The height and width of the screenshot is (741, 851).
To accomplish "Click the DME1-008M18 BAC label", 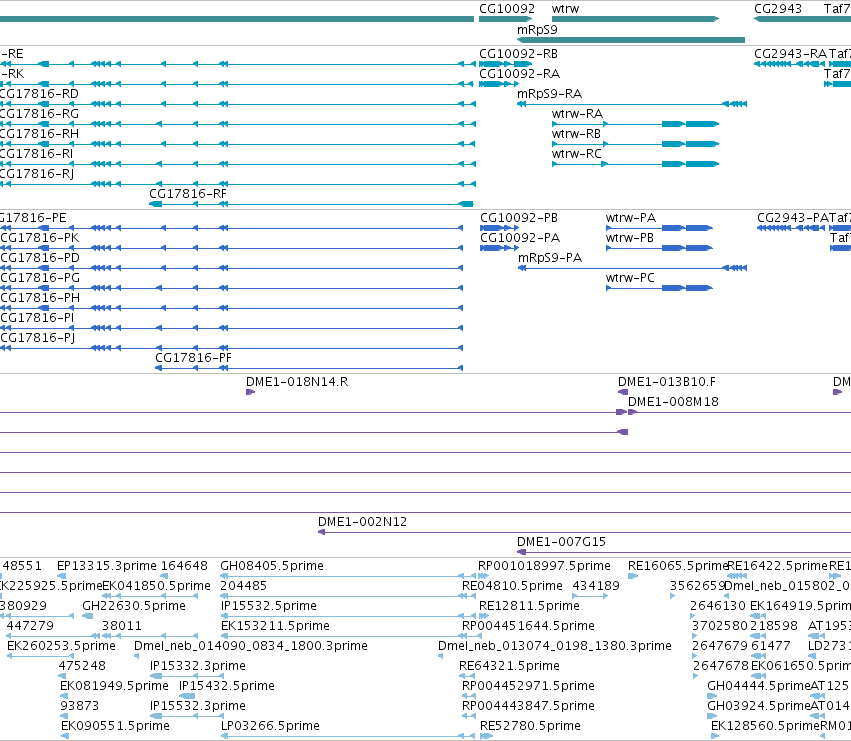I will click(673, 402).
